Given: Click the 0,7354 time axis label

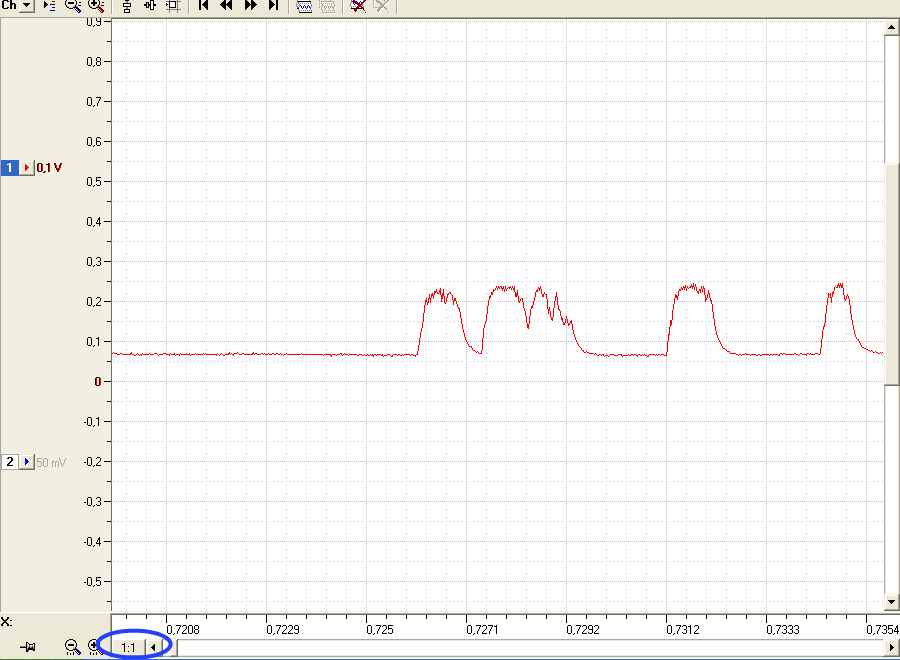Looking at the screenshot, I should (x=883, y=630).
